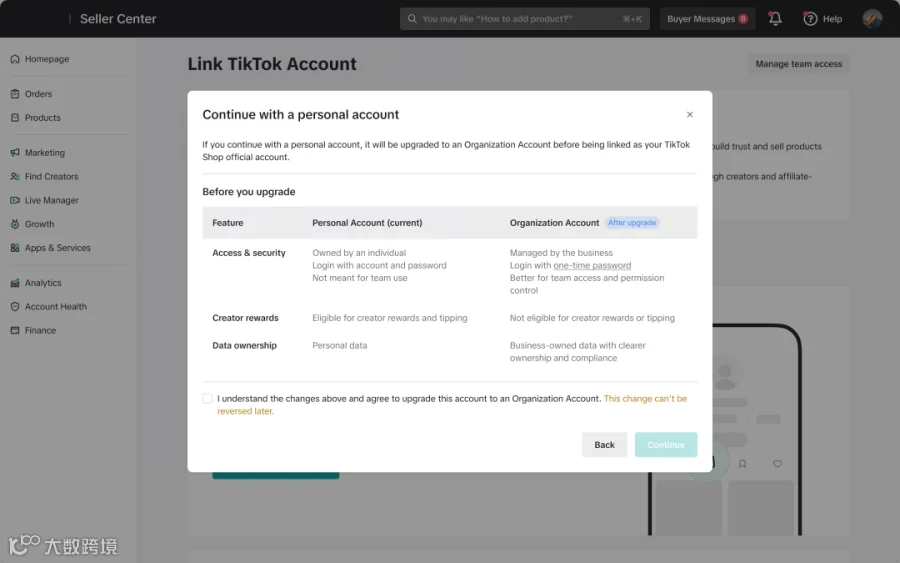The width and height of the screenshot is (900, 563).
Task: Open the Finance wallet icon
Action: pyautogui.click(x=15, y=330)
